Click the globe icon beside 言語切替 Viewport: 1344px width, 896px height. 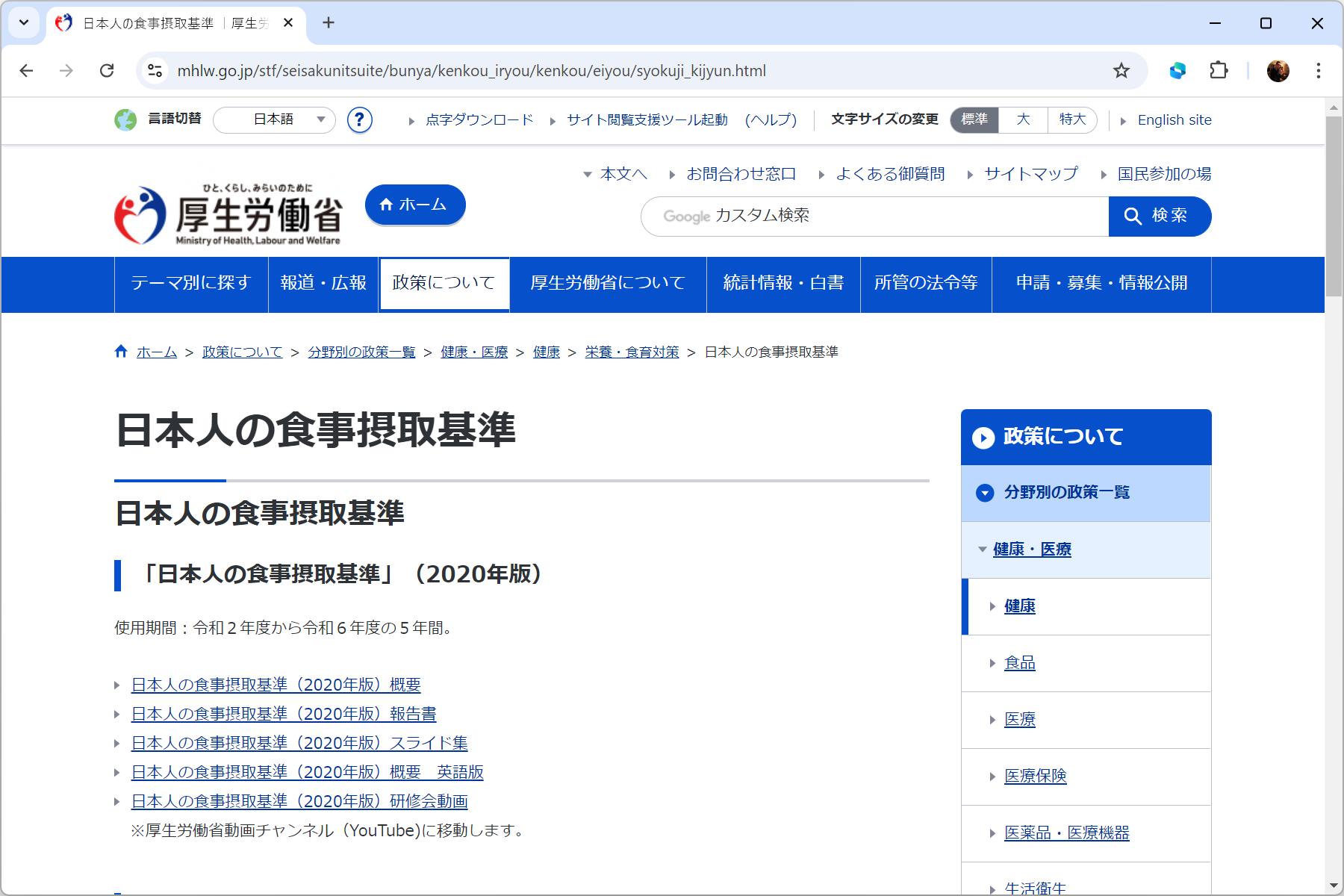[x=125, y=119]
